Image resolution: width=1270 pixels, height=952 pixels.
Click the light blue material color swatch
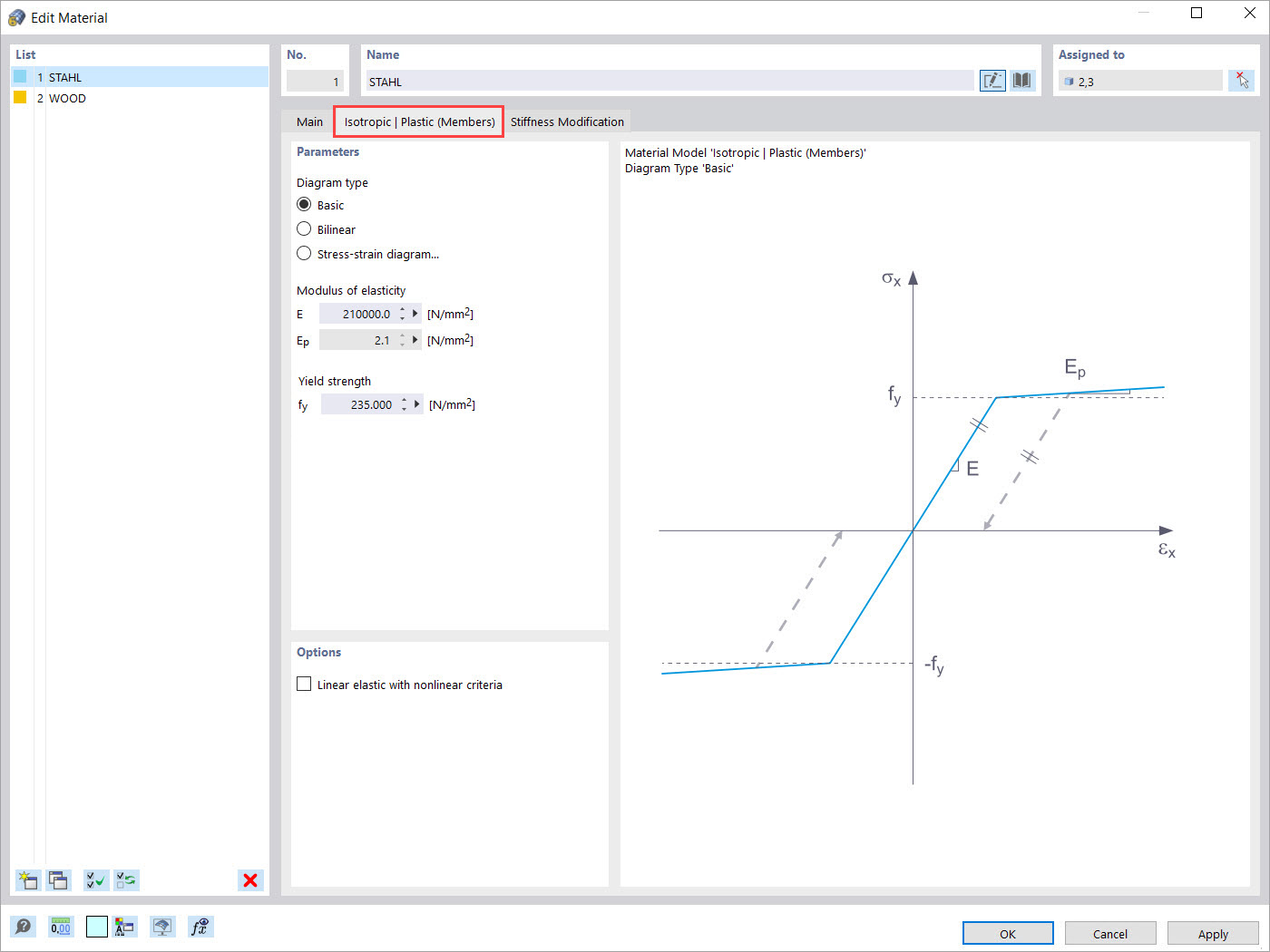pos(97,927)
